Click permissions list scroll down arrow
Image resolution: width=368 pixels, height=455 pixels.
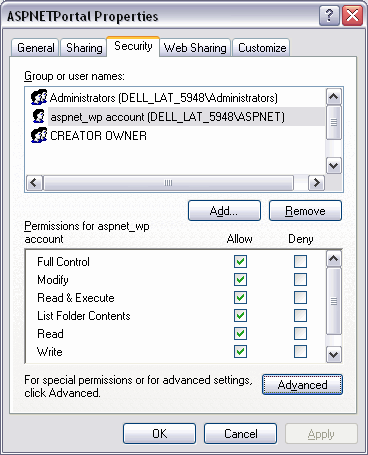coord(334,355)
